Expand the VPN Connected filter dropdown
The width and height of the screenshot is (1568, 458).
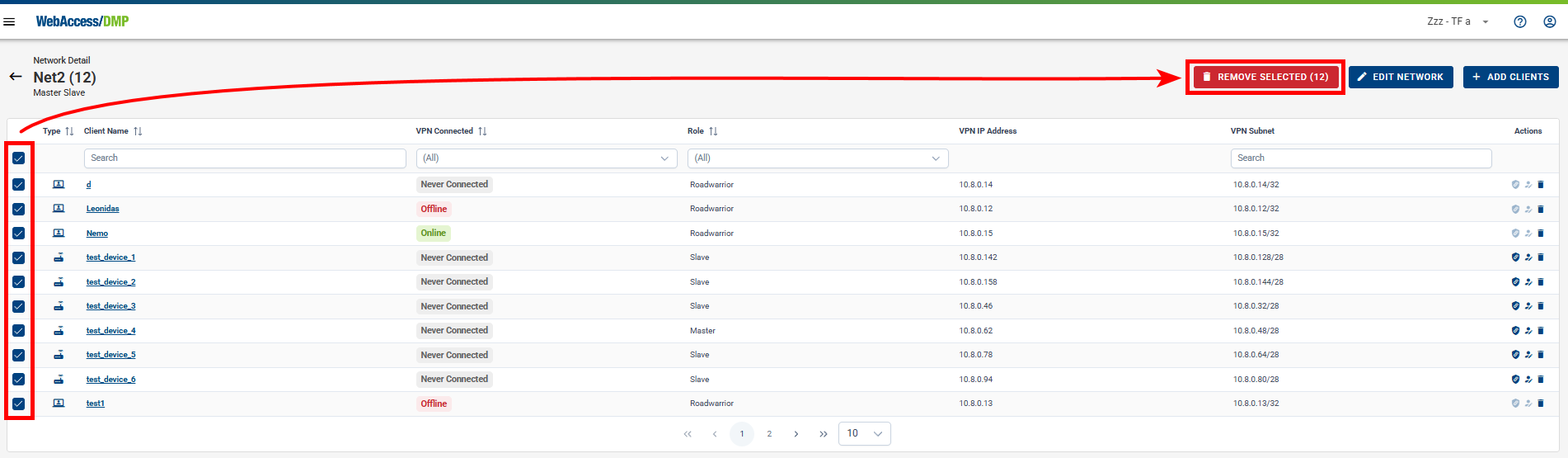546,158
